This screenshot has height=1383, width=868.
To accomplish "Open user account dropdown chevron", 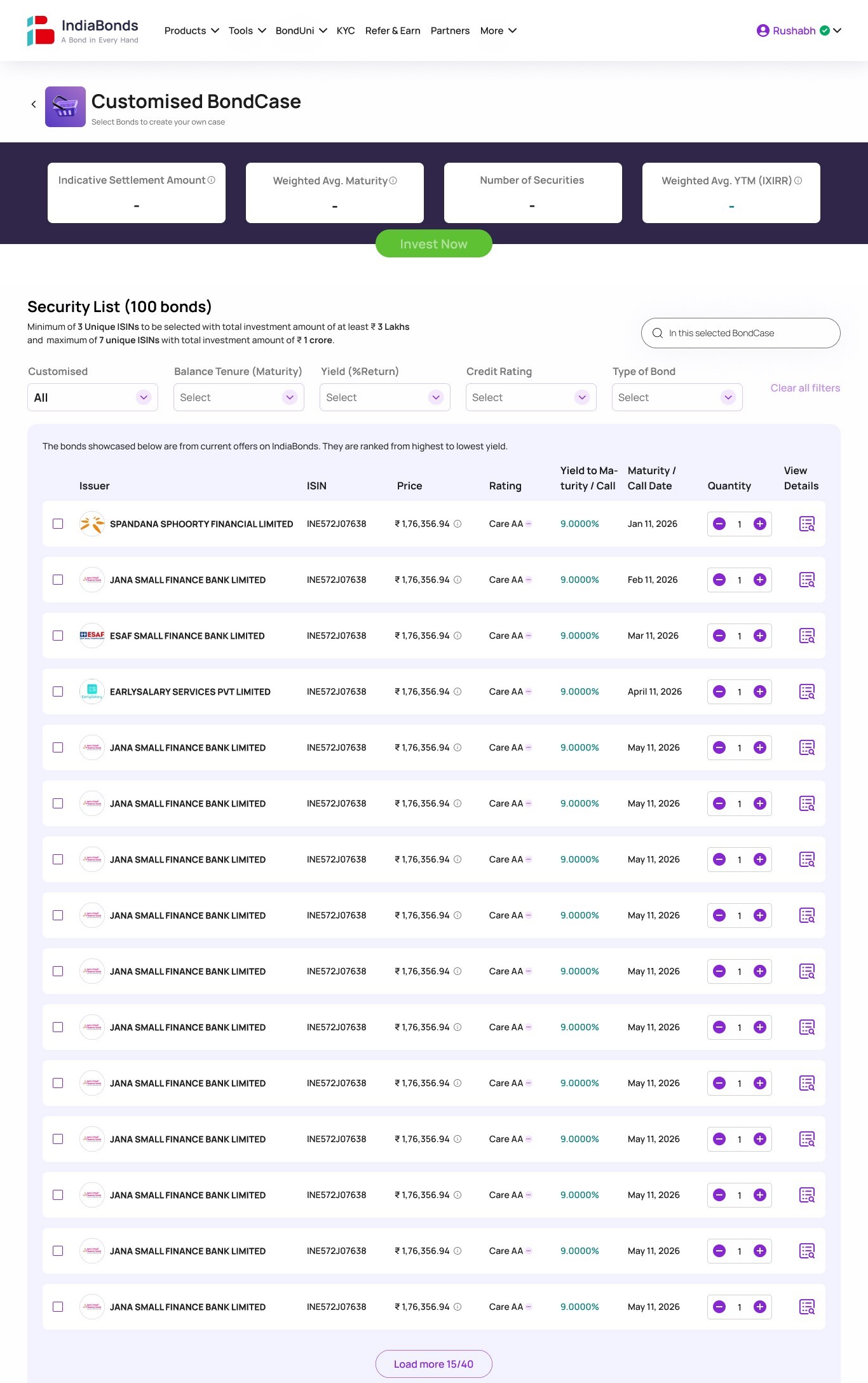I will click(x=837, y=31).
